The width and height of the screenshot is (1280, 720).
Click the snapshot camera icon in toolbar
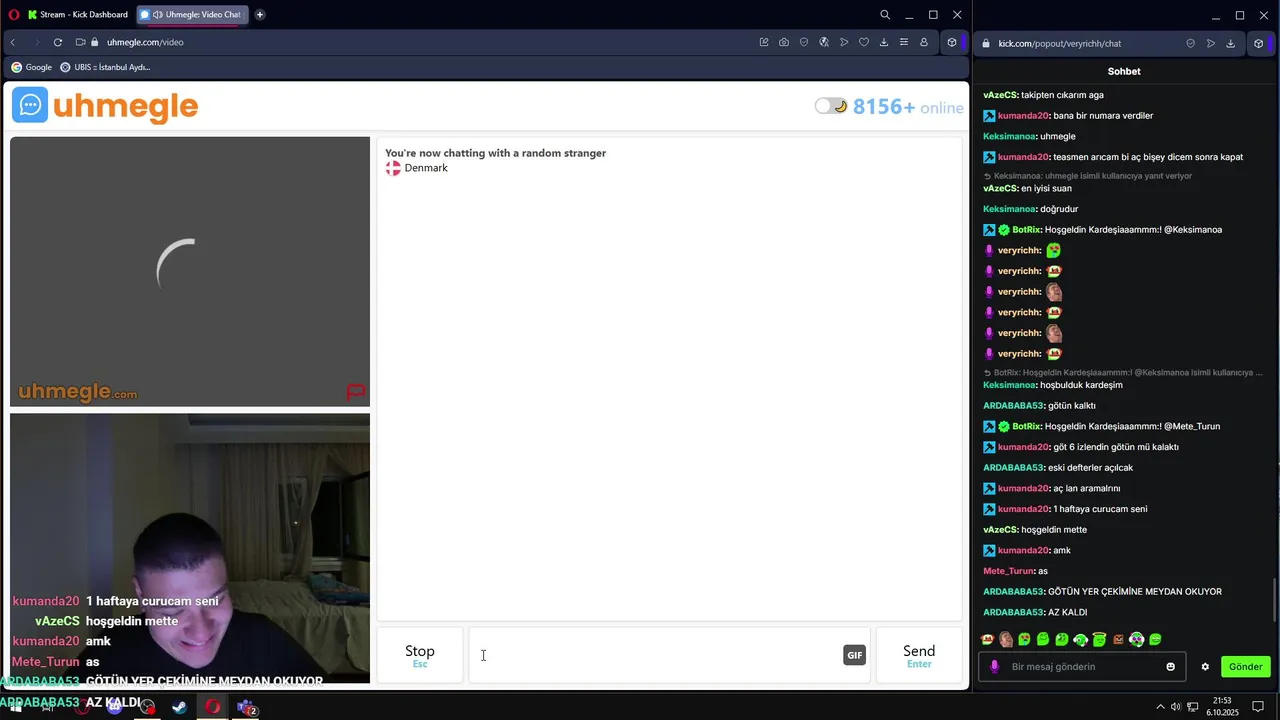point(784,42)
